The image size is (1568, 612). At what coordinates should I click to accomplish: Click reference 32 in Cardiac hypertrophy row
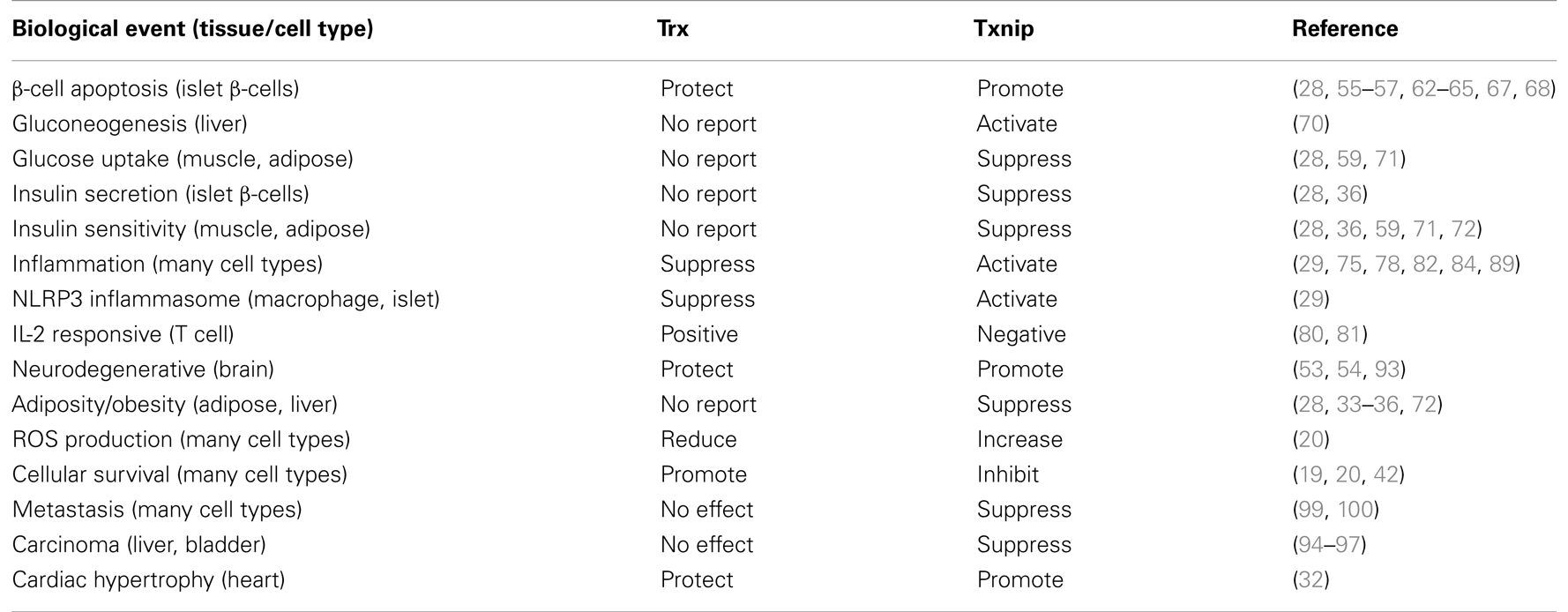[x=1310, y=580]
